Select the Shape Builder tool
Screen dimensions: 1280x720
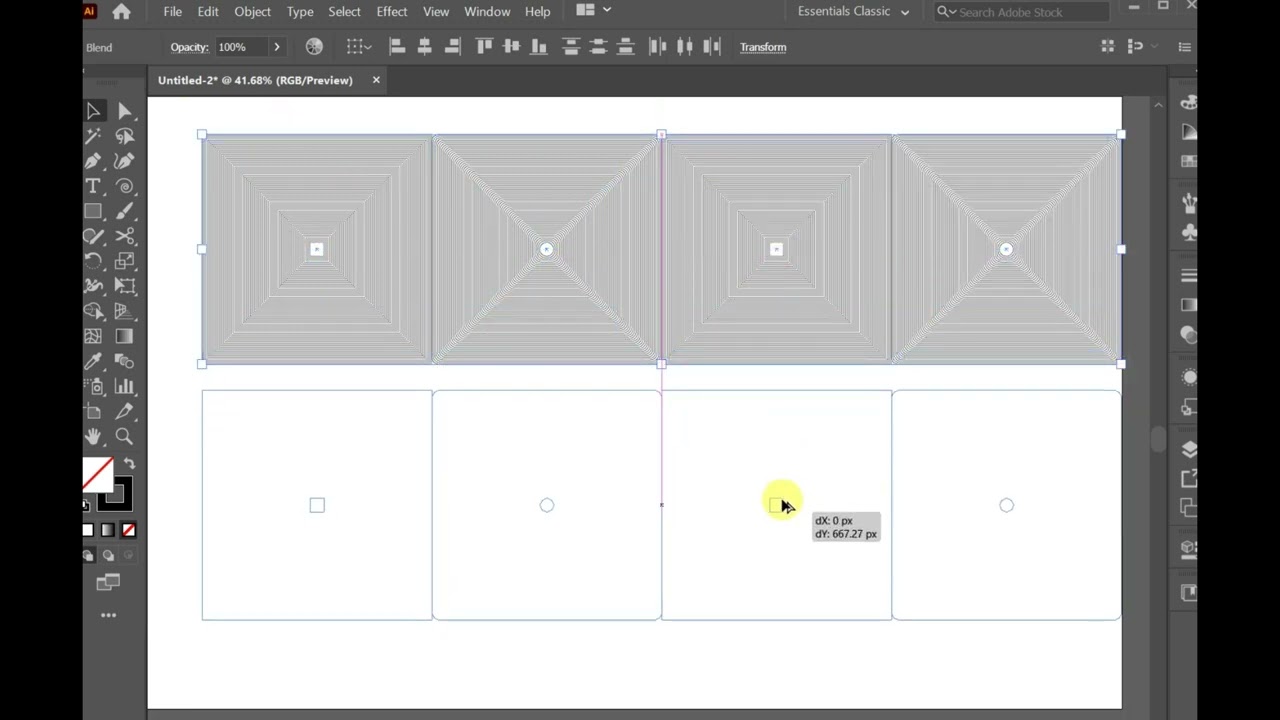click(93, 311)
